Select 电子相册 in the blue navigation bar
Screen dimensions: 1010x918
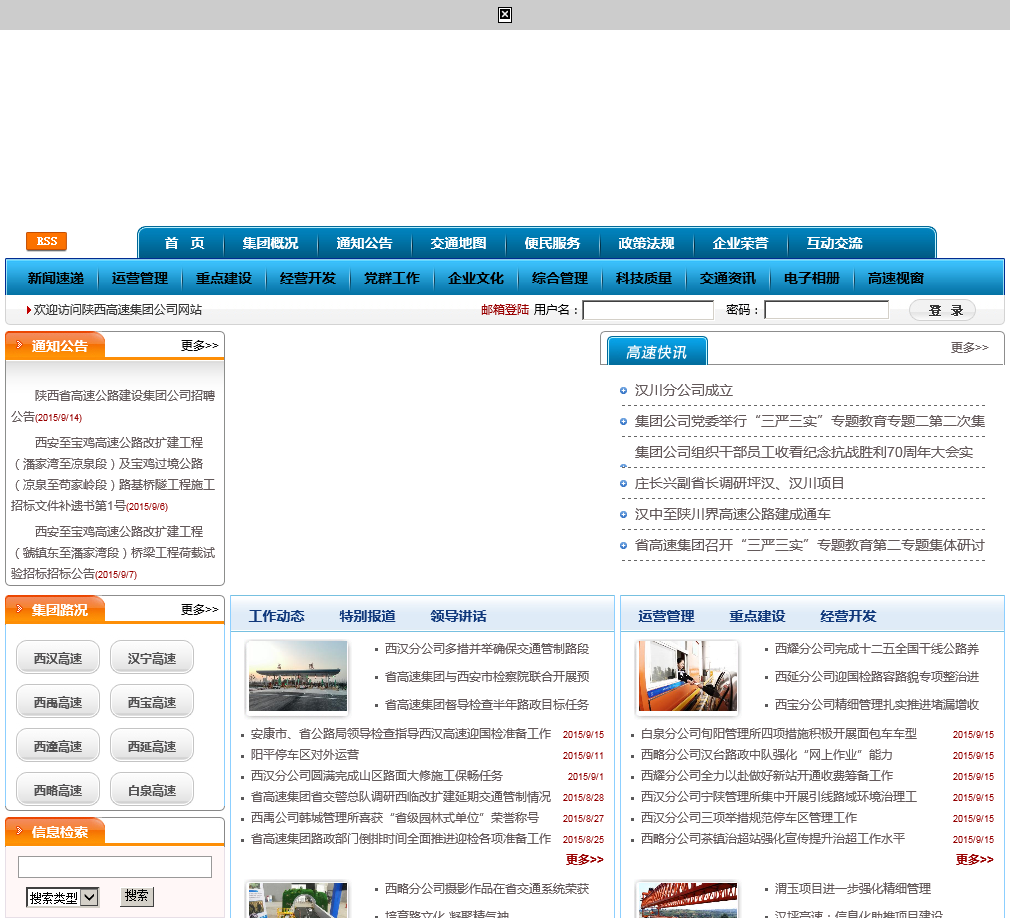(811, 278)
